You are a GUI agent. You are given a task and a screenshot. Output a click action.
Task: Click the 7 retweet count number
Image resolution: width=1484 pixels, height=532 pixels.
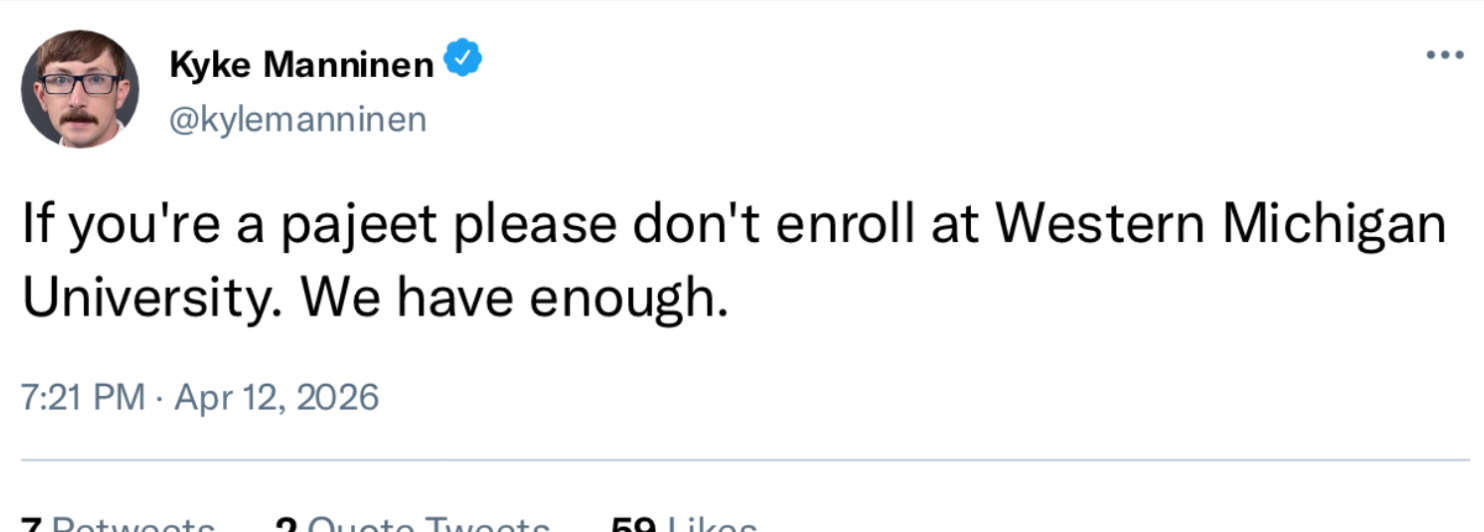(x=31, y=524)
